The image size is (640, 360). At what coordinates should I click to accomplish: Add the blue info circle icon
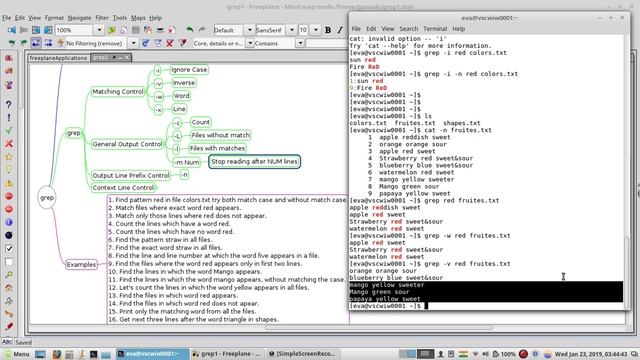tap(9, 222)
